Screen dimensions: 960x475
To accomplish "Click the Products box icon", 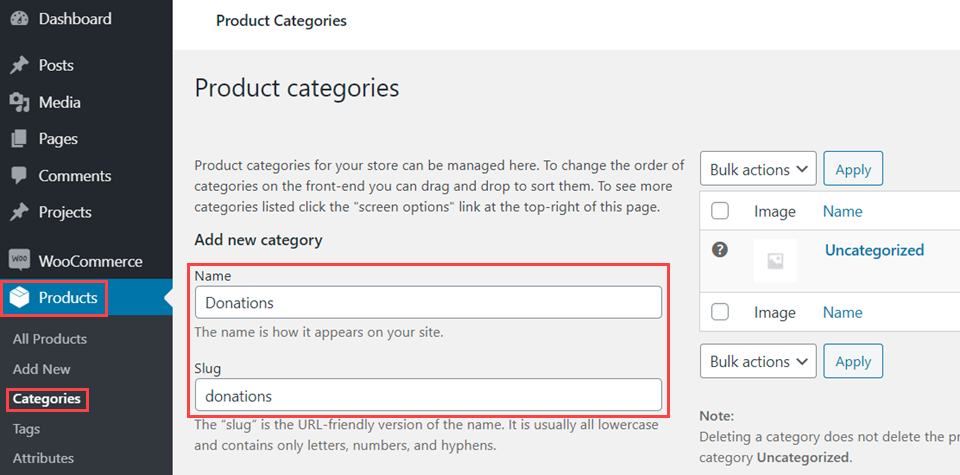I will pos(19,297).
